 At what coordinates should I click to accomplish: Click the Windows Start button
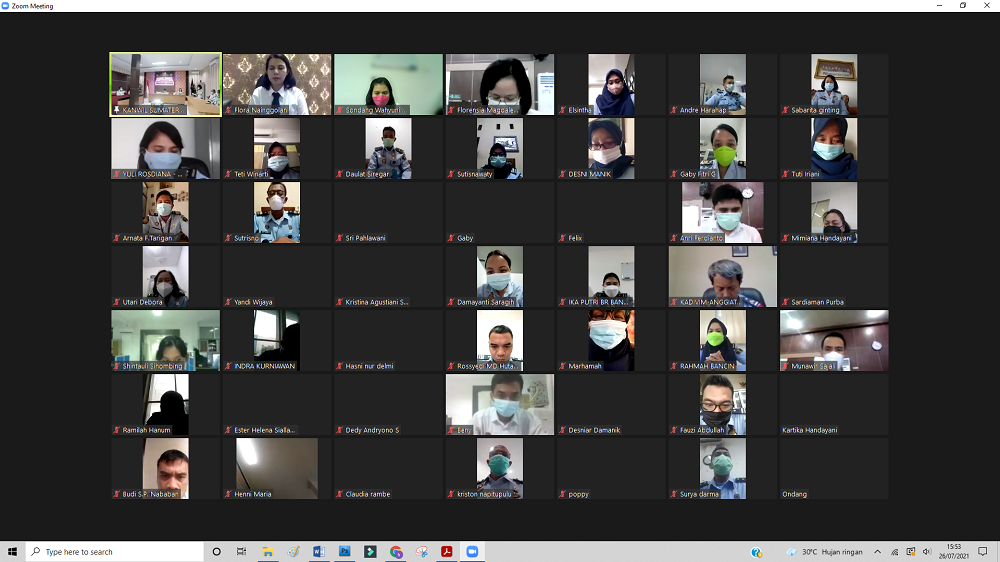pos(13,551)
